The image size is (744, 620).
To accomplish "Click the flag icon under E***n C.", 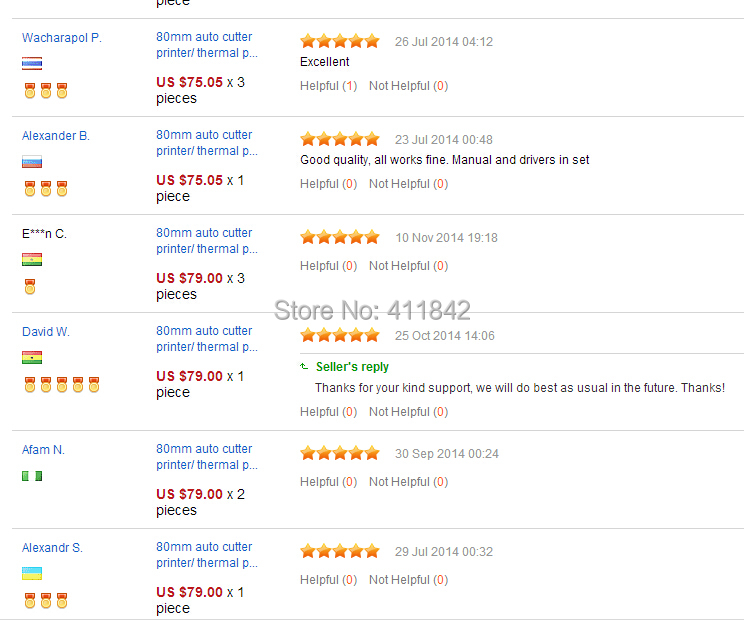I will click(x=32, y=259).
